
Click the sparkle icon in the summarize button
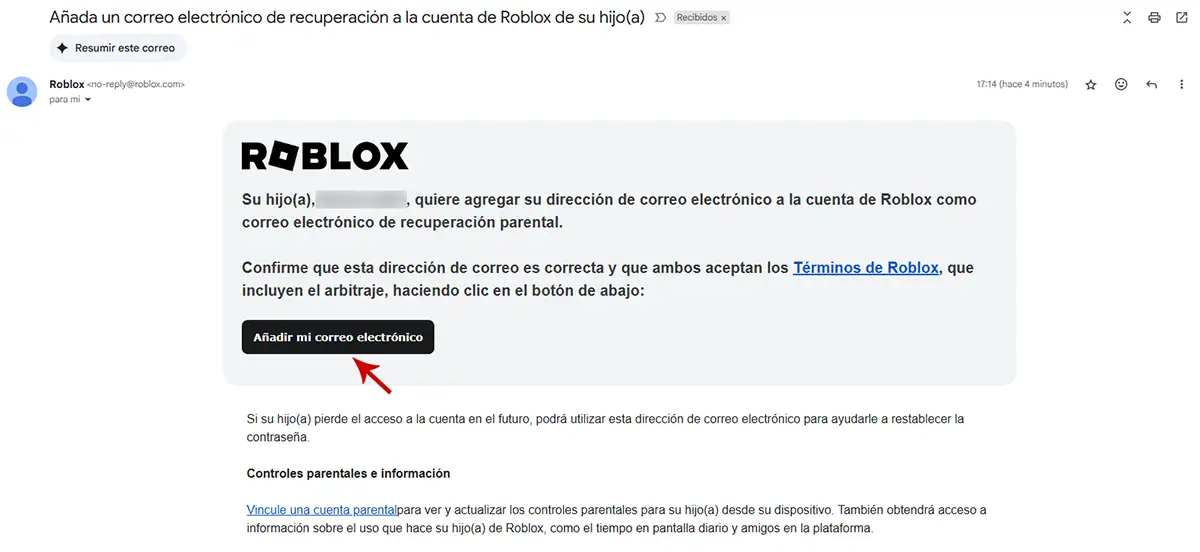click(63, 47)
